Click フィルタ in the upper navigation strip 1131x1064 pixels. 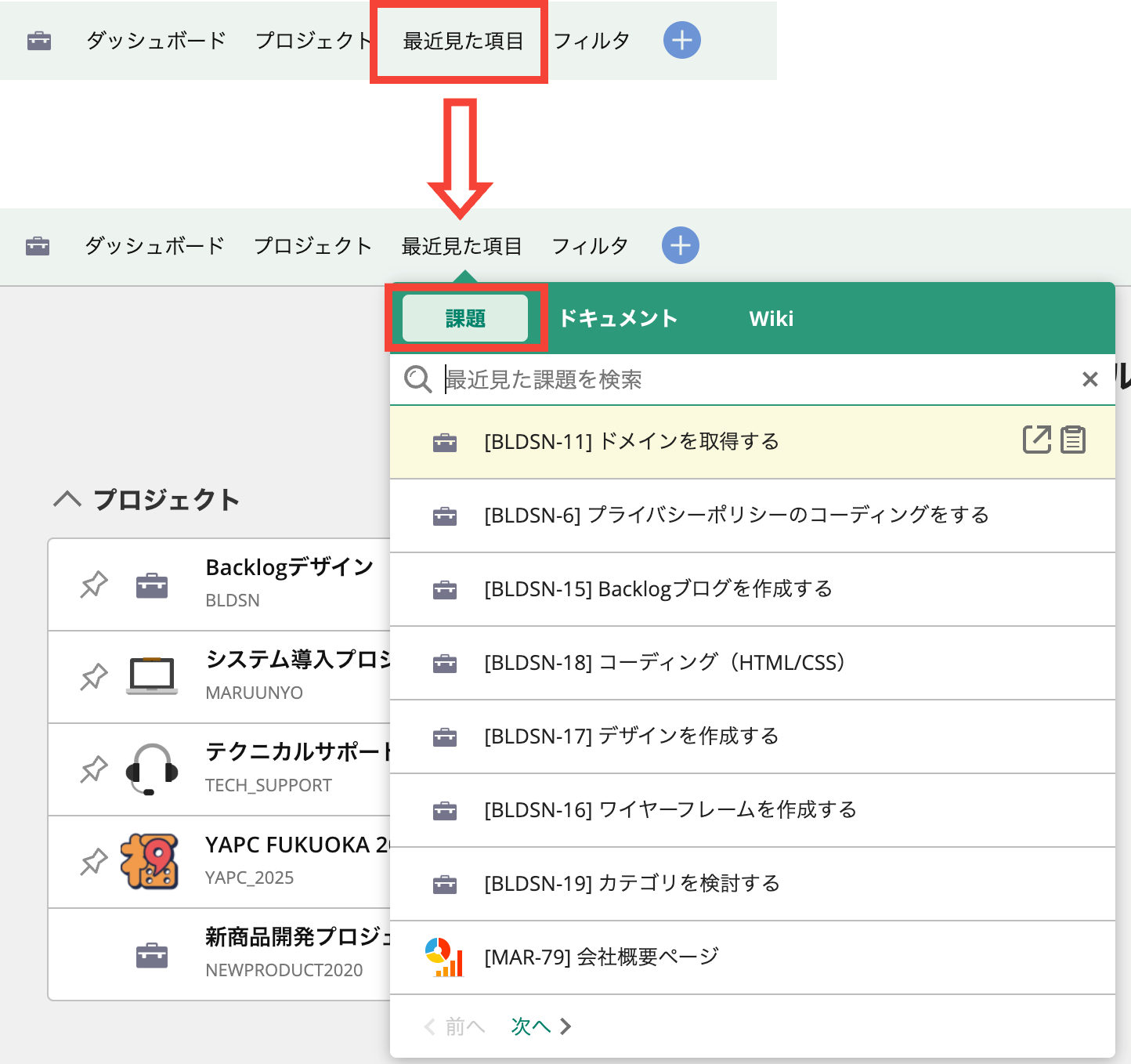[591, 41]
